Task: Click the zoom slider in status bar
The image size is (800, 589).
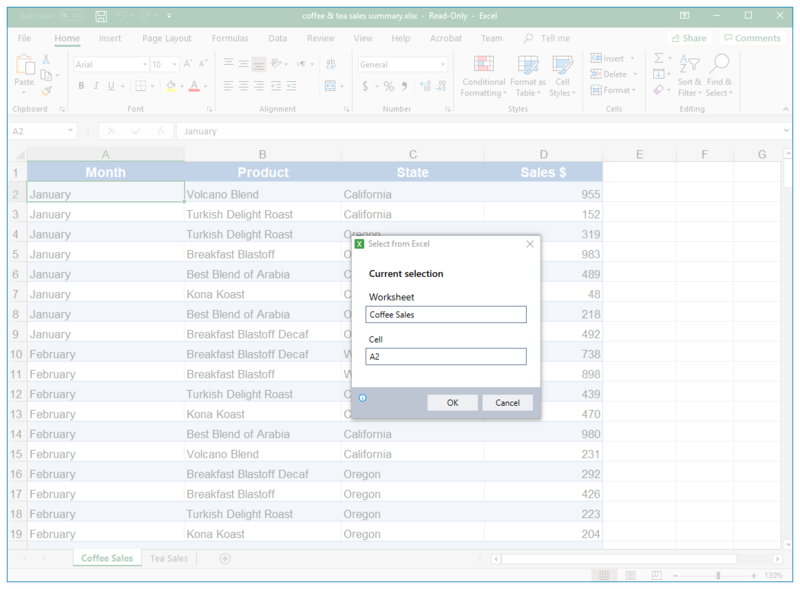Action: 718,575
